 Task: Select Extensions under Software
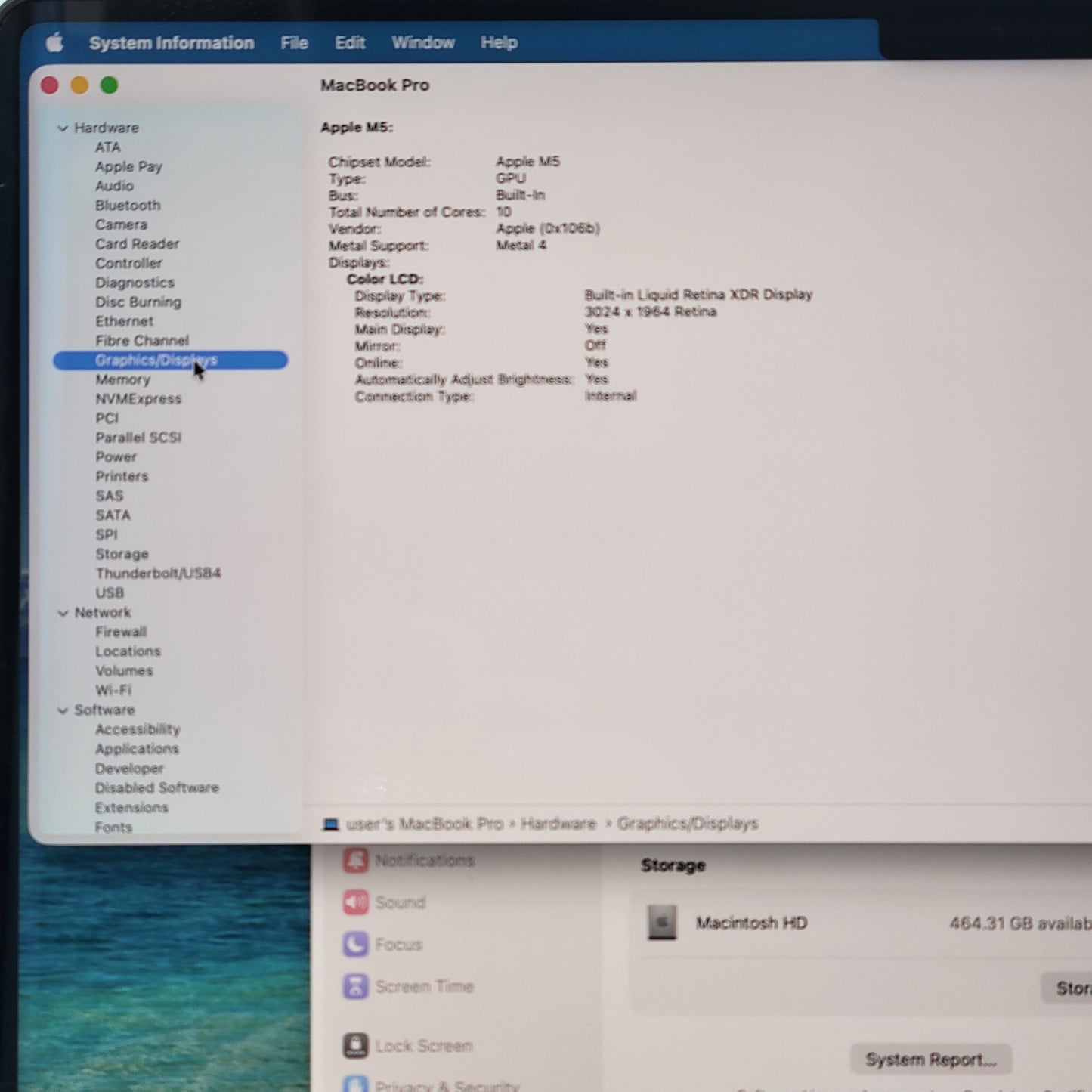click(x=131, y=808)
